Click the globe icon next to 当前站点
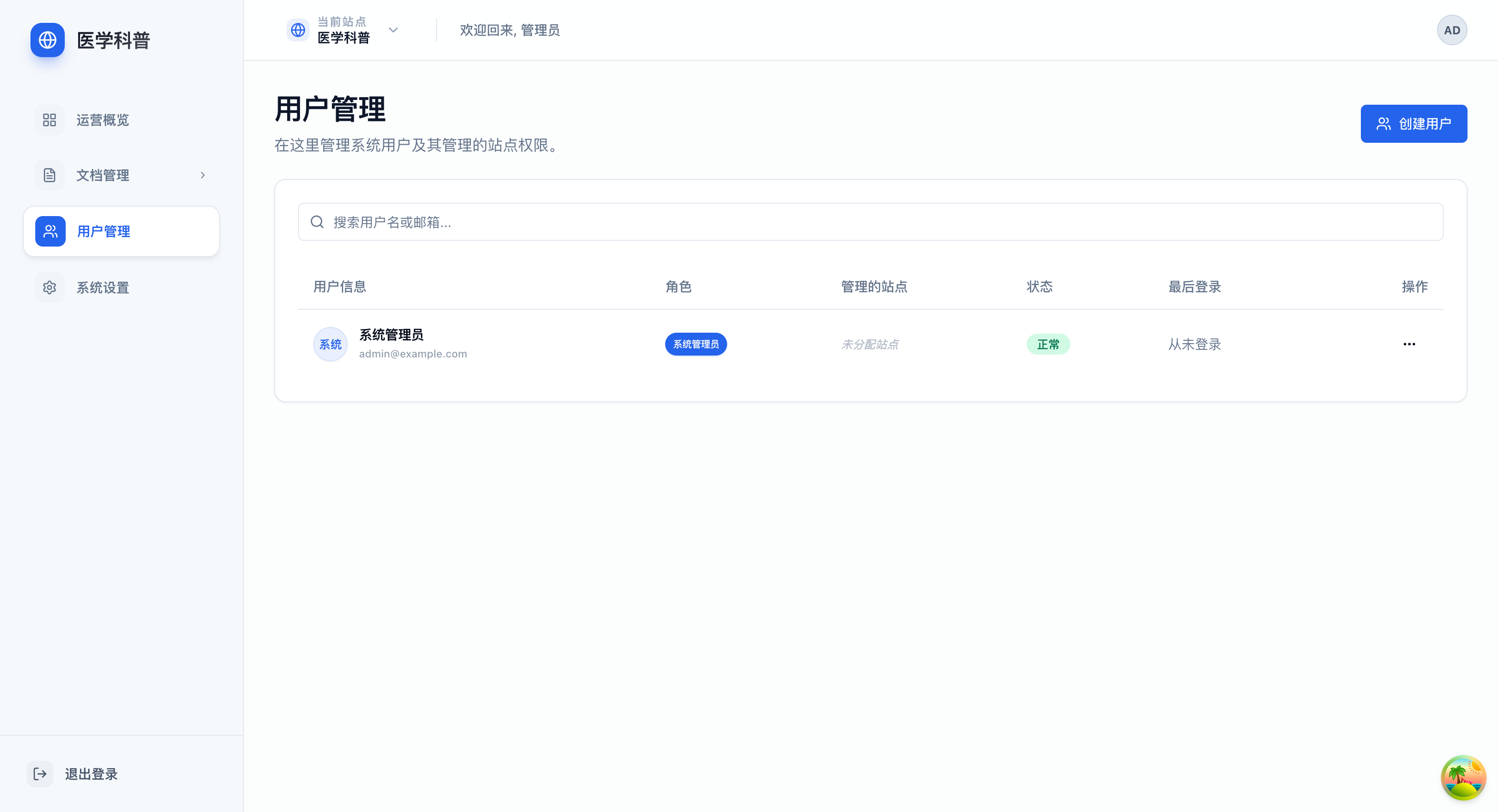The image size is (1498, 812). coord(298,30)
